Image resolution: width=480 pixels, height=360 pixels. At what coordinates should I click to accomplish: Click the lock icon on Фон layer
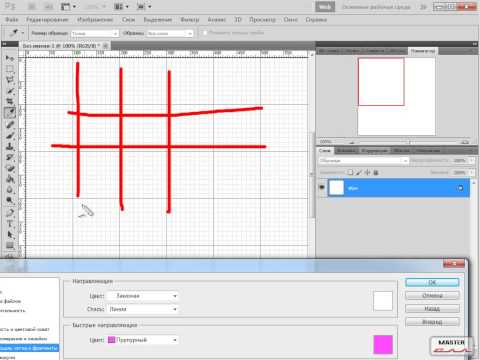(x=460, y=188)
